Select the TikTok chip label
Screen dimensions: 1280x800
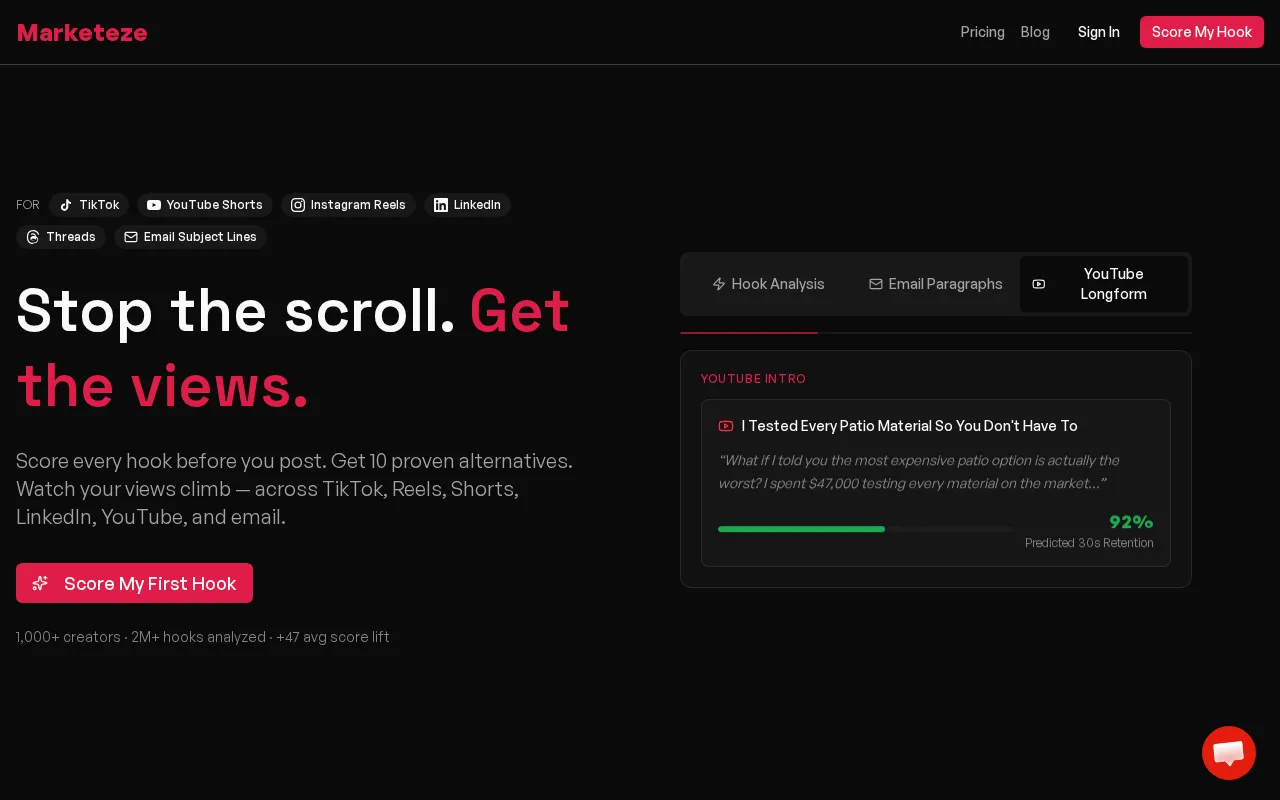point(99,205)
